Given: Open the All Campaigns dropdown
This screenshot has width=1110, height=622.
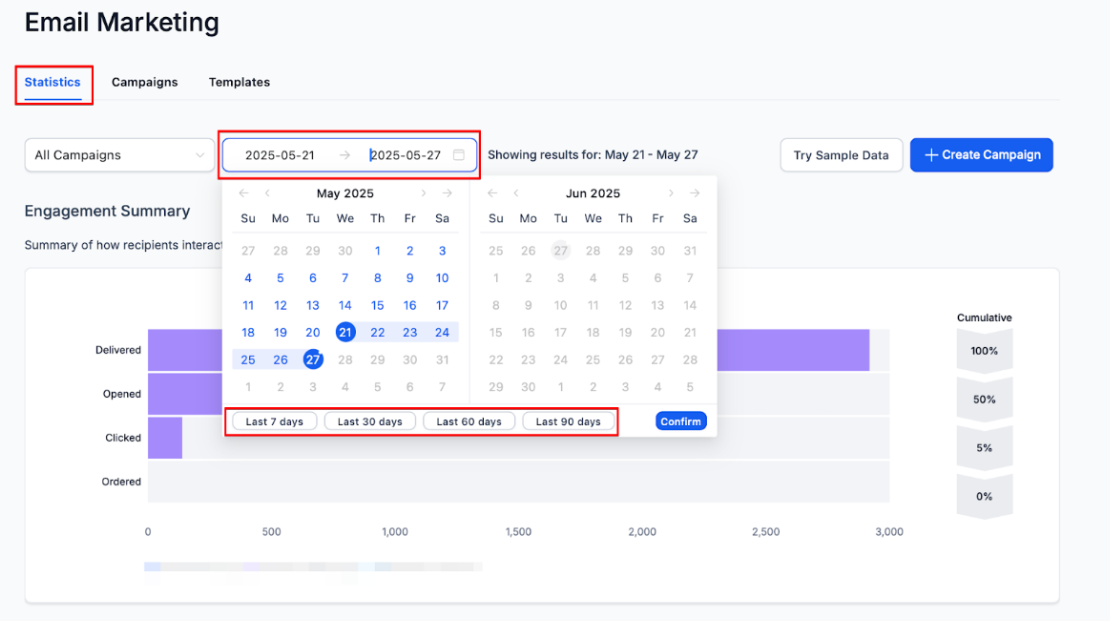Looking at the screenshot, I should (118, 155).
